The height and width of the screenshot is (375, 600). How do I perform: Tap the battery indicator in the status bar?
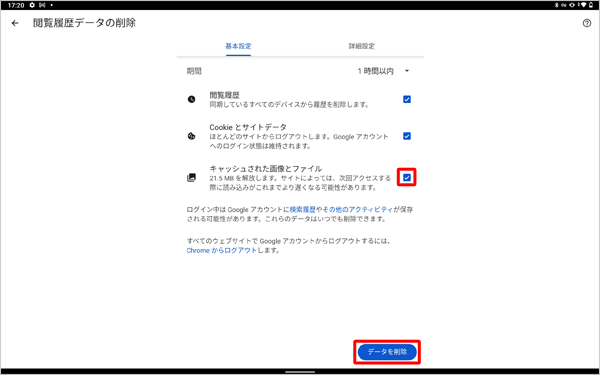tap(592, 5)
